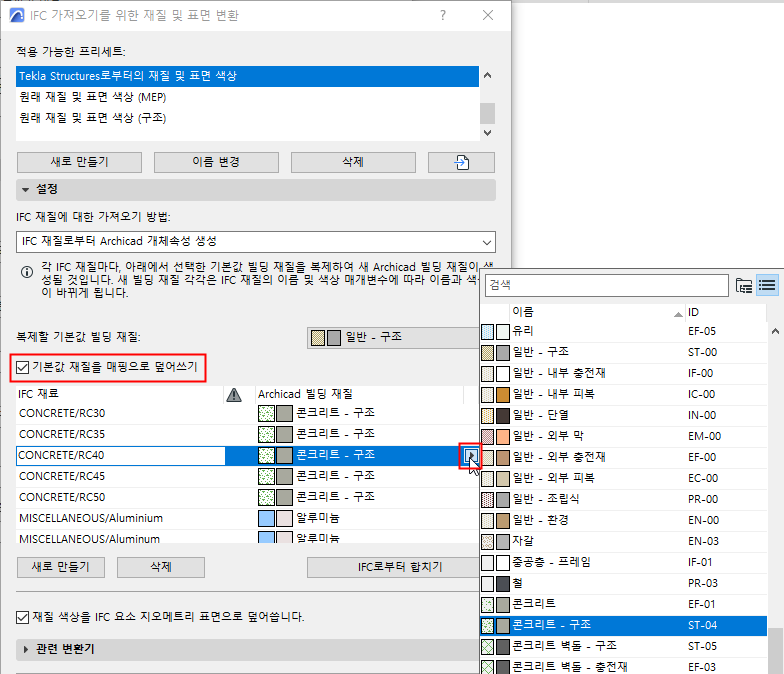Screen dimensions: 784x674
Task: Choose 일반 - 단열 in material list
Action: point(624,416)
